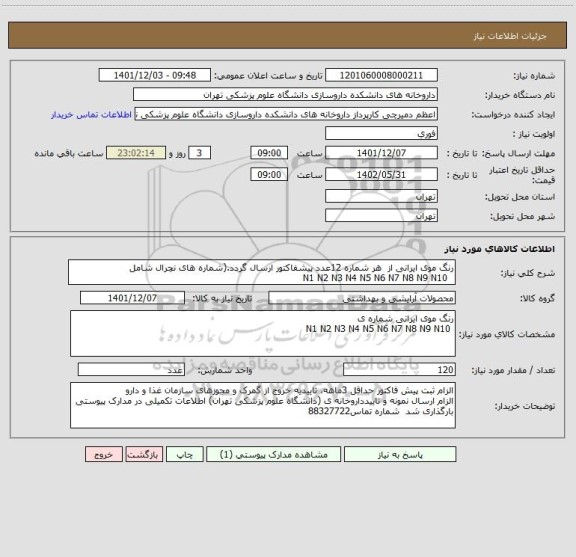Click the 'استان محل تحویل:' label
Image resolution: width=576 pixels, height=557 pixels.
click(x=520, y=197)
